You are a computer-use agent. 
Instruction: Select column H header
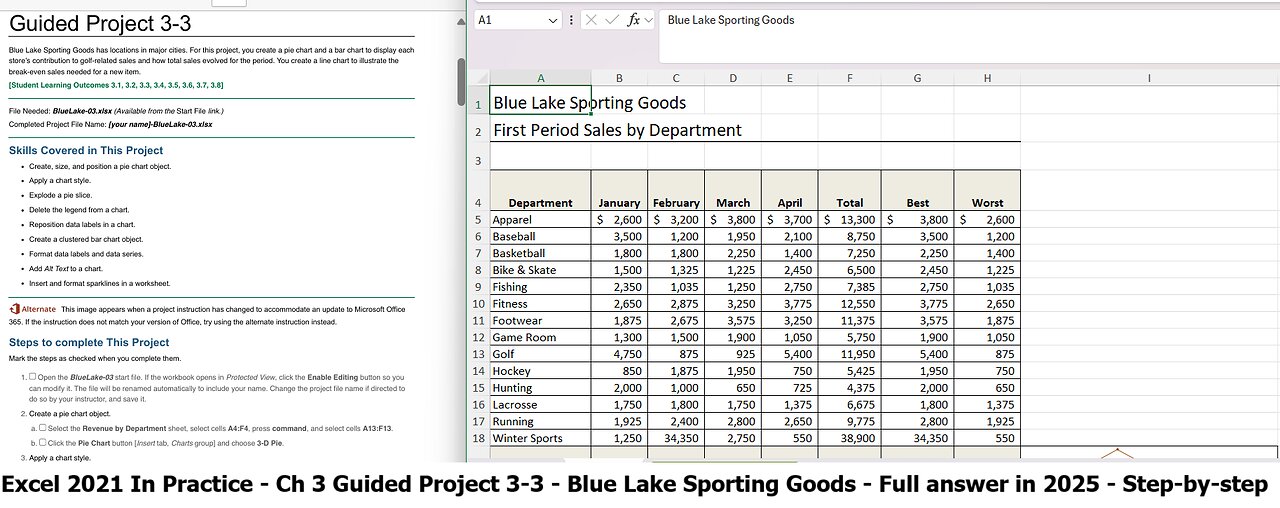(x=988, y=78)
